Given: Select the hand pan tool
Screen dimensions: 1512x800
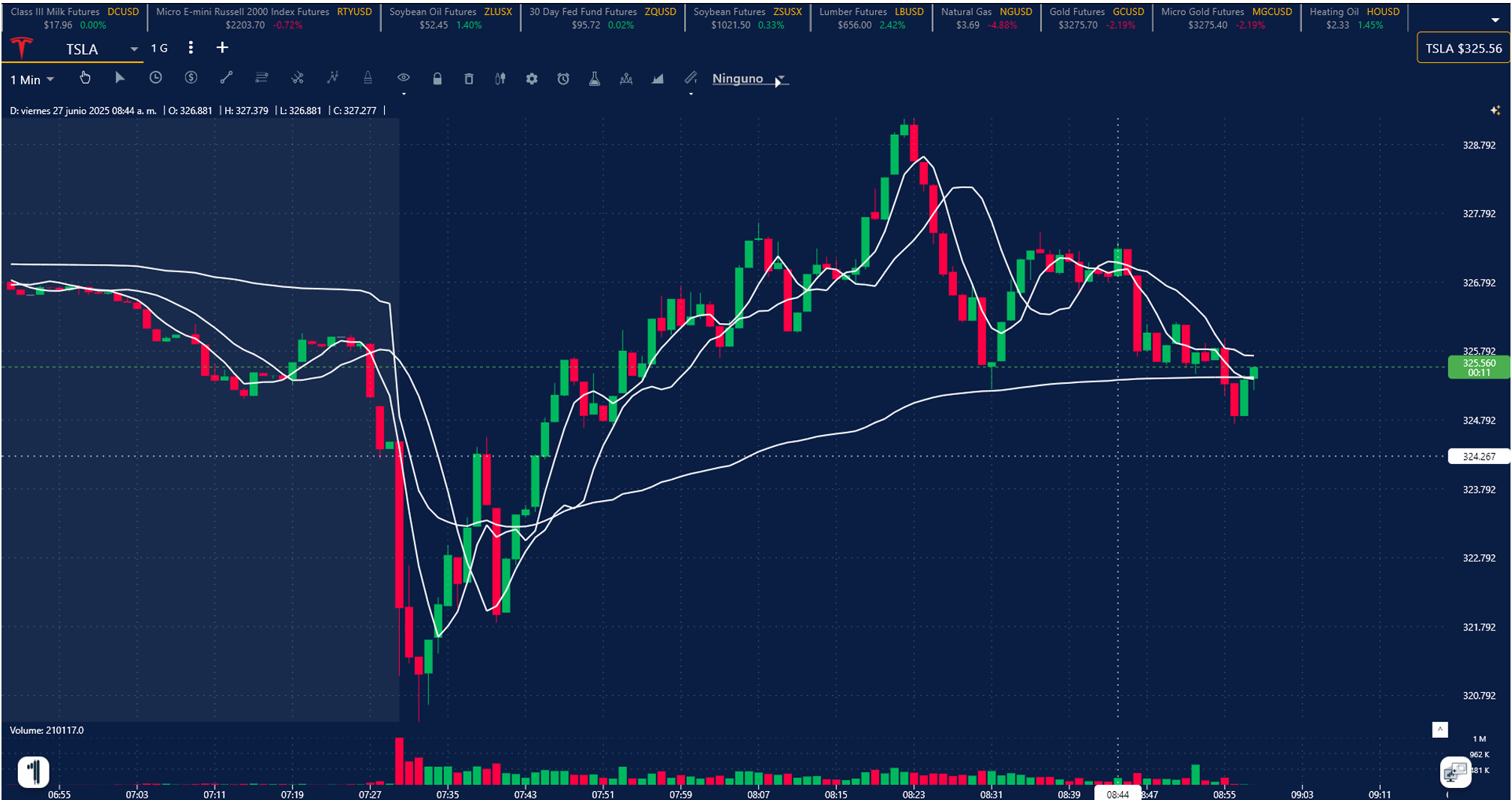Looking at the screenshot, I should 85,78.
